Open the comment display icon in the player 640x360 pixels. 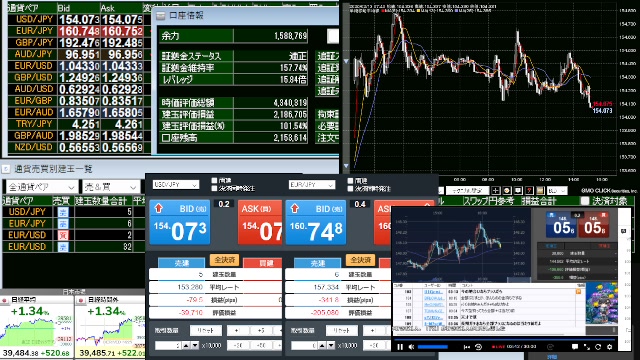click(575, 347)
